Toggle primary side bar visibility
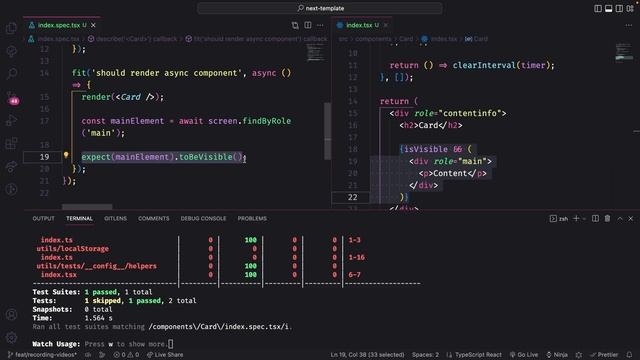Image resolution: width=640 pixels, height=360 pixels. point(598,8)
